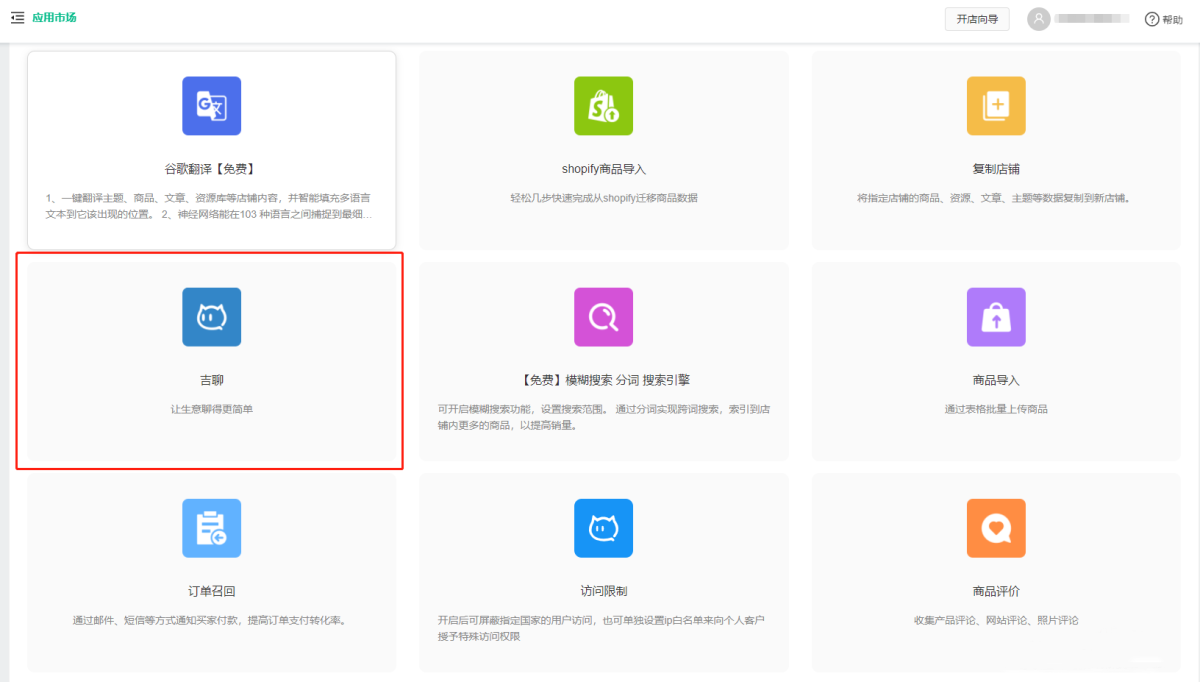
Task: Toggle the sidebar menu collapse icon
Action: tap(17, 18)
